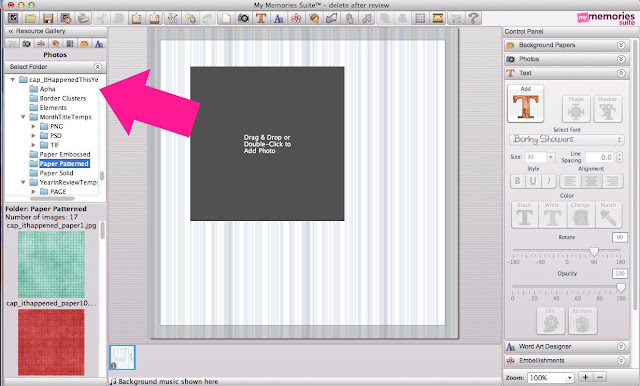Toggle Italic style button
This screenshot has height=386, width=640.
pyautogui.click(x=549, y=181)
